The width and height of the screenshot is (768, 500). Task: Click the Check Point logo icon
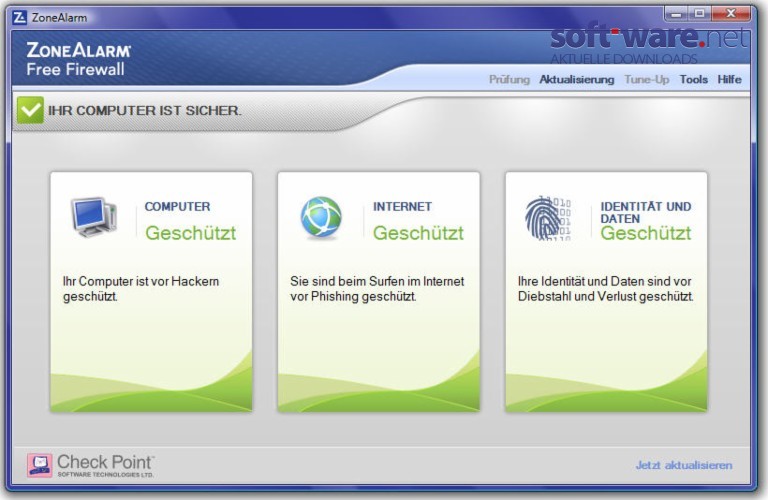point(40,465)
